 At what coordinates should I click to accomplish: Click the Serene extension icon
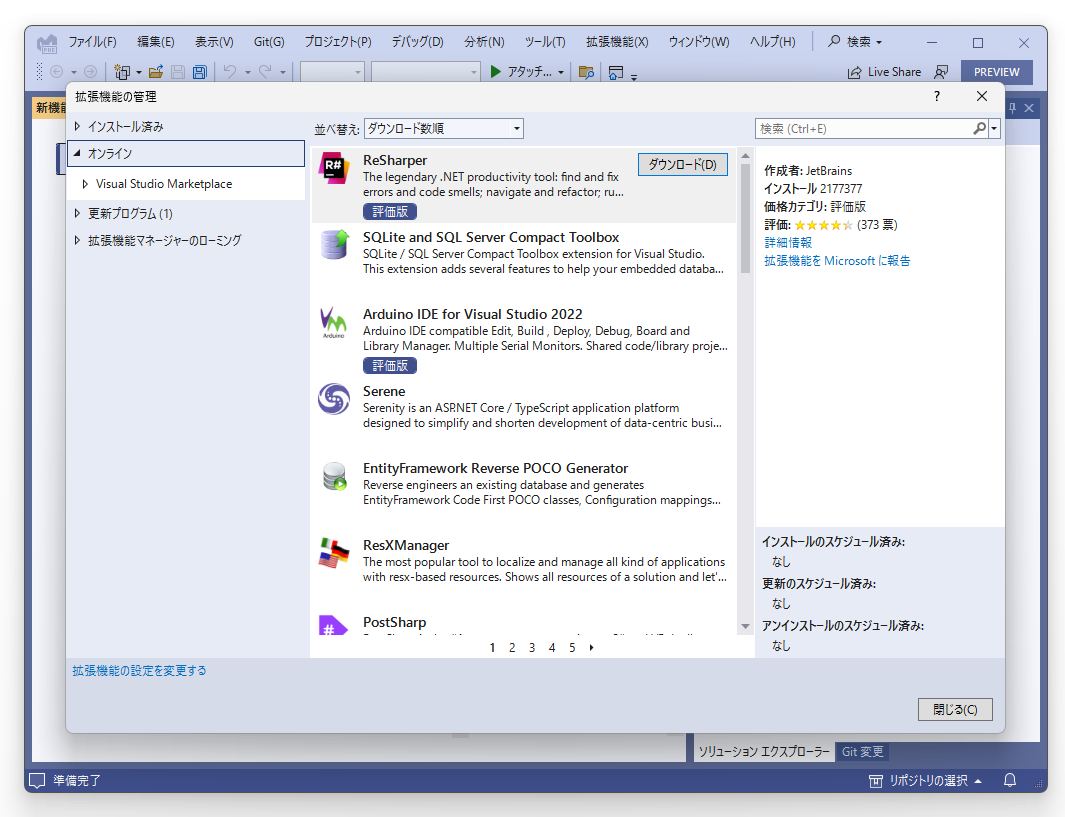334,399
